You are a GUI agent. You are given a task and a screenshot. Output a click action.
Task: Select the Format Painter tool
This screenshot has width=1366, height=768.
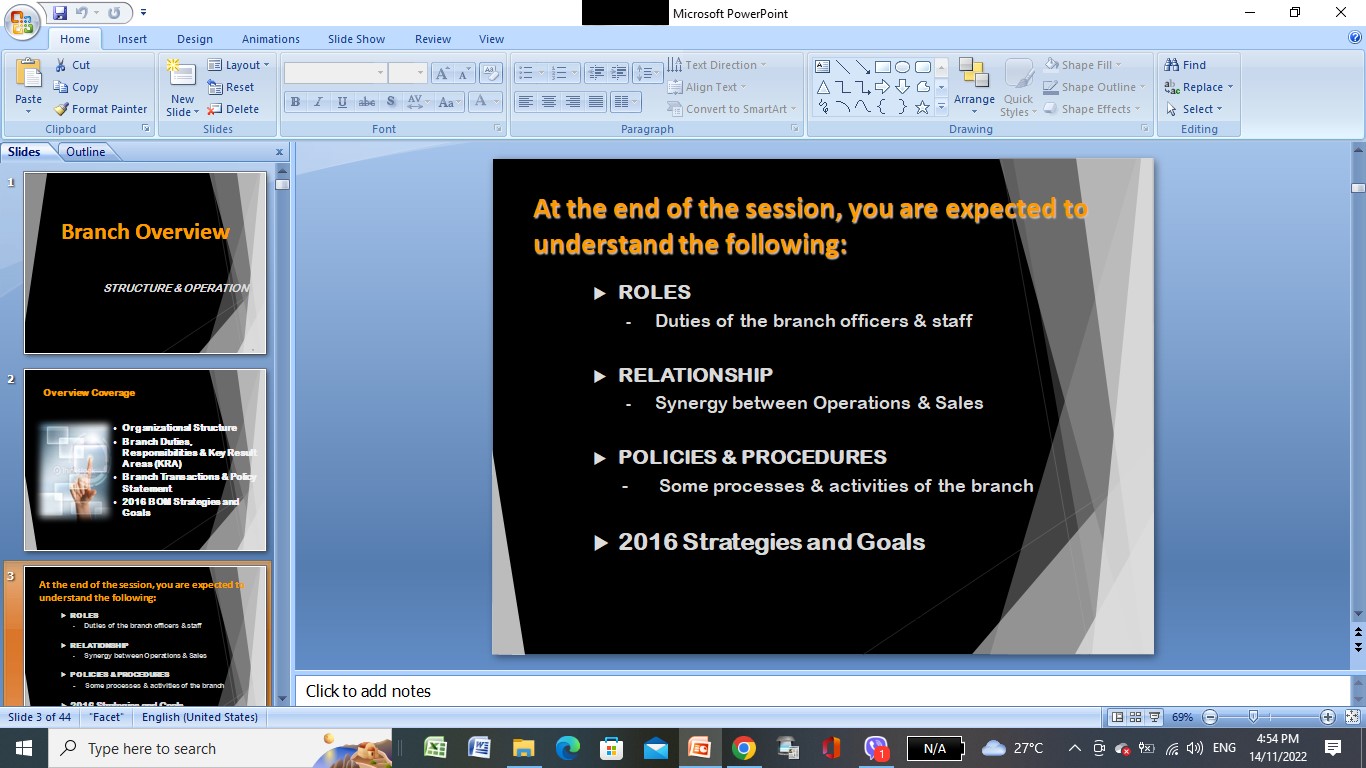click(x=100, y=109)
